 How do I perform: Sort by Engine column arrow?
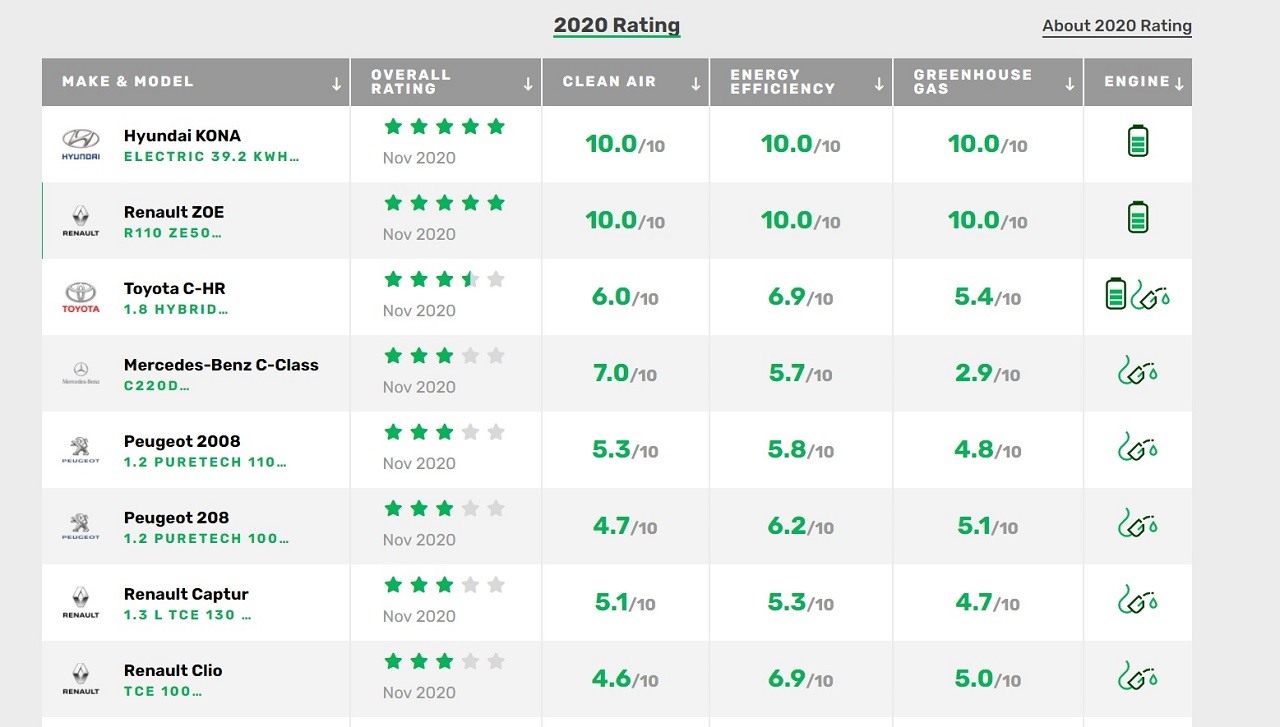click(1179, 85)
